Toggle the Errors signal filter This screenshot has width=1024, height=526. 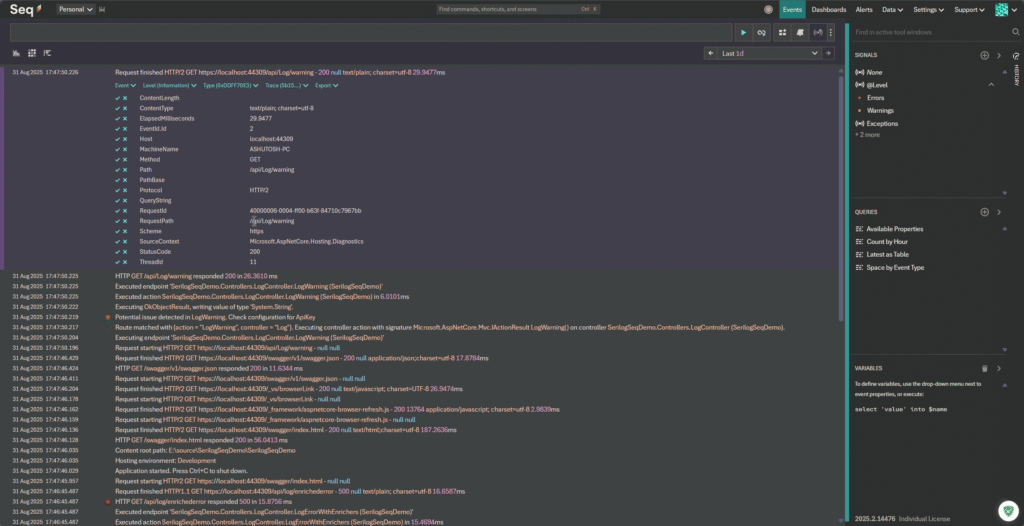(x=875, y=98)
